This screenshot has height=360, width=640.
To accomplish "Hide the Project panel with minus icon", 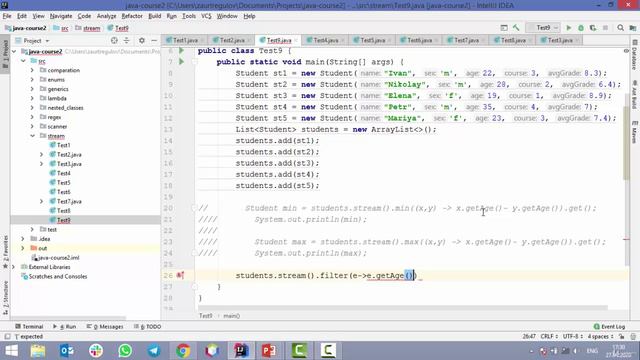I will point(154,40).
